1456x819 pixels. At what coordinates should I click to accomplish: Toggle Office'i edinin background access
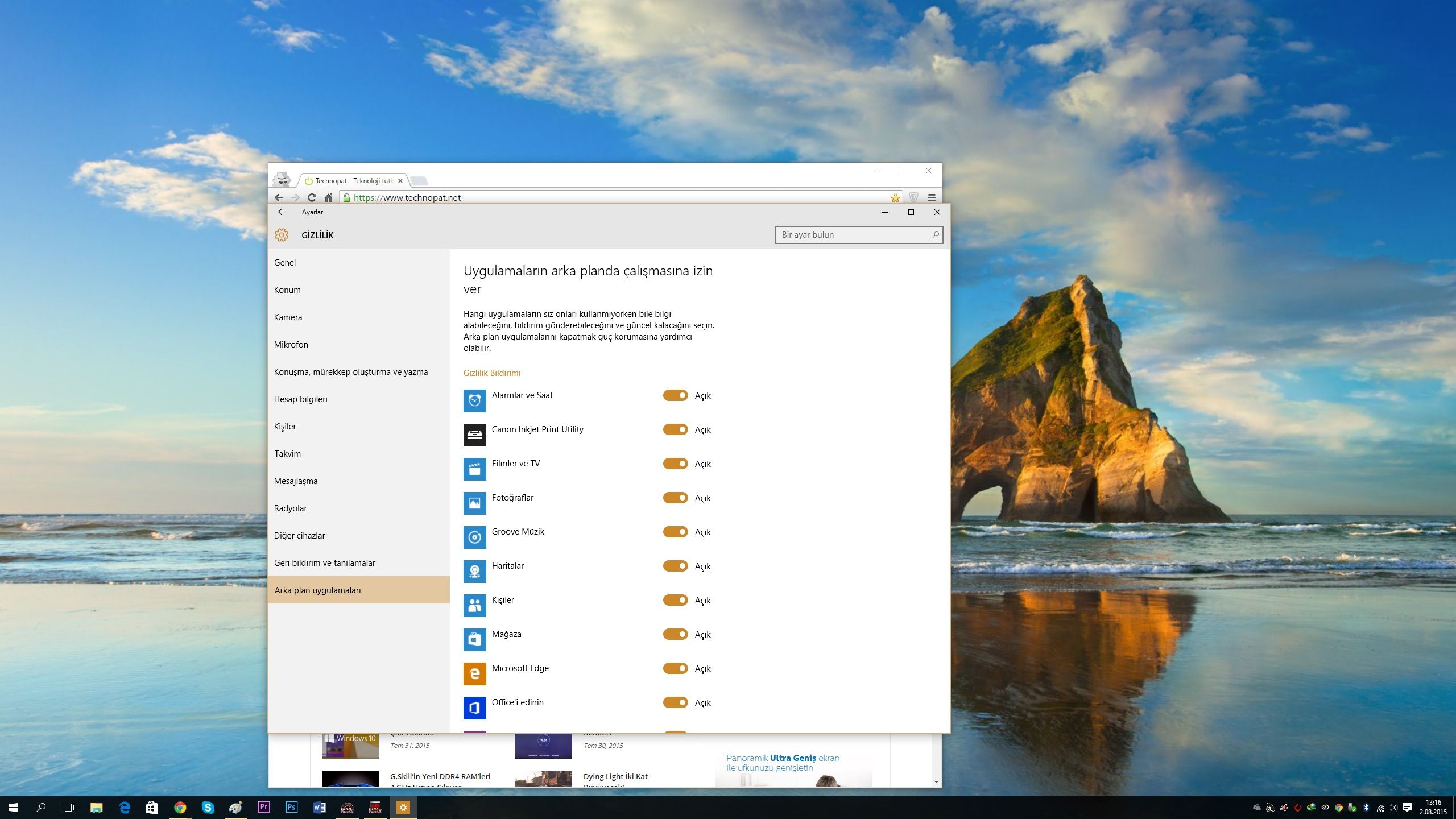(675, 702)
